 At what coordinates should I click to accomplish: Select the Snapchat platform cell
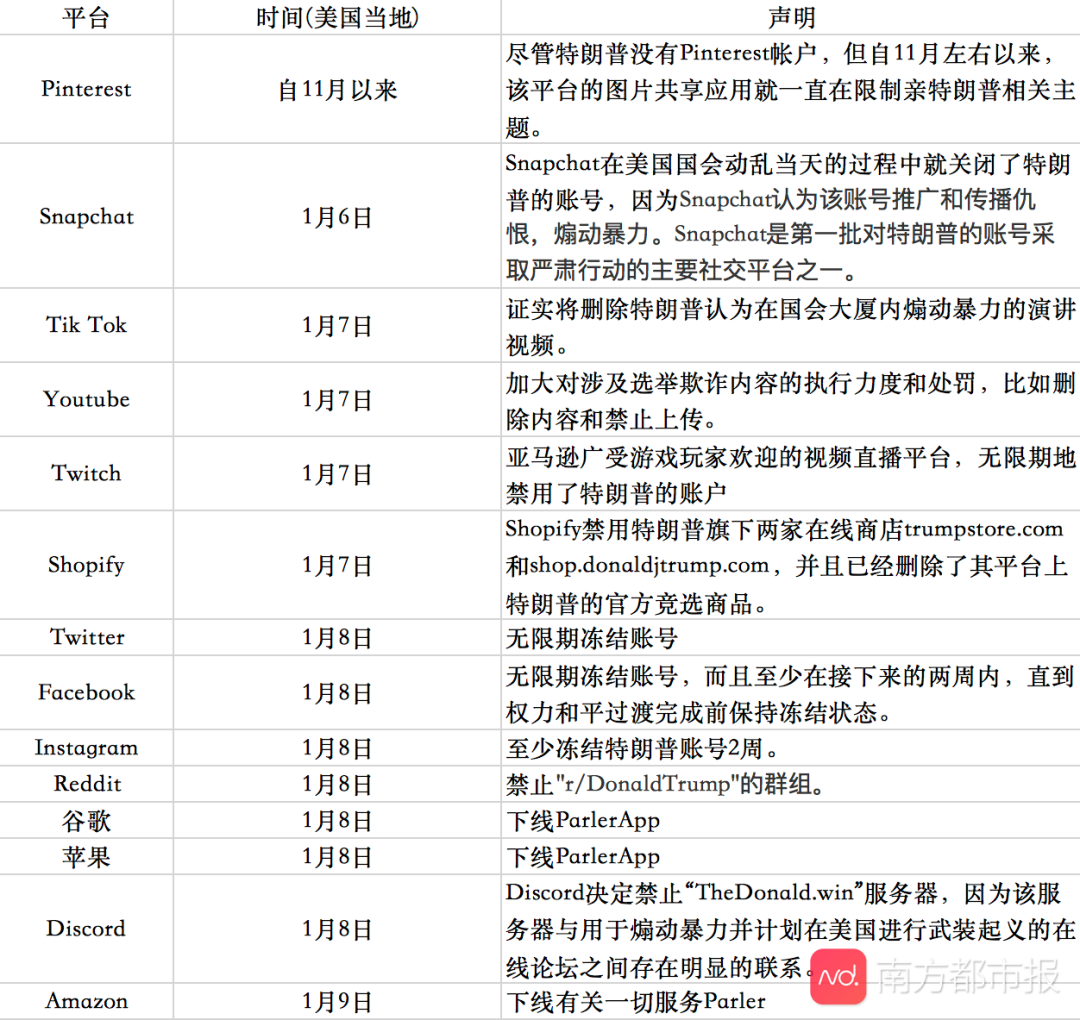[86, 216]
